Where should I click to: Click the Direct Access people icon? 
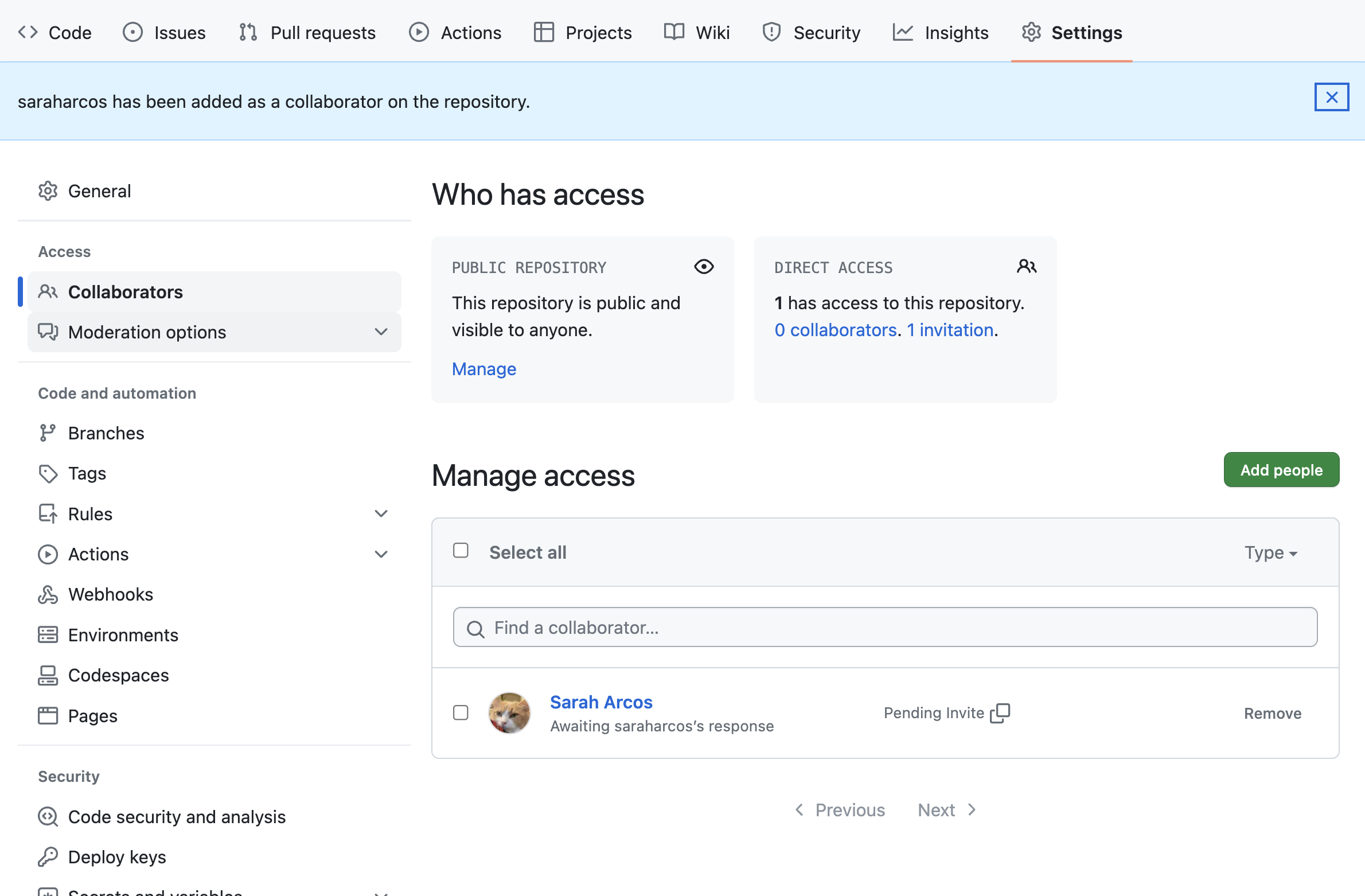1027,267
